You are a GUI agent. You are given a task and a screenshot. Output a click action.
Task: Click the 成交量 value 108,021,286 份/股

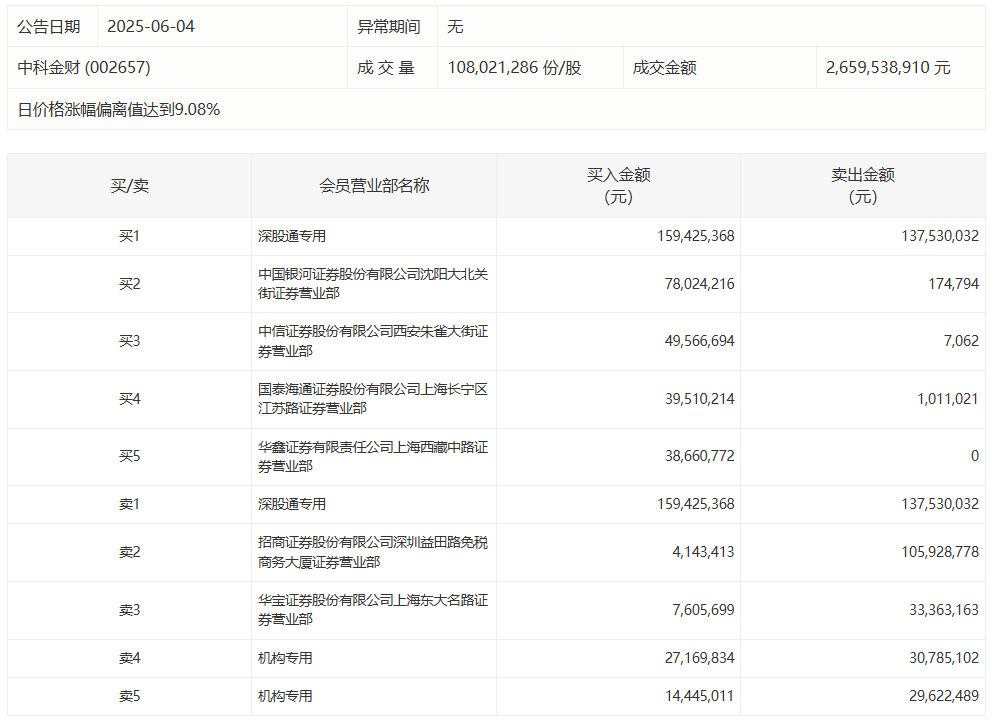point(514,68)
